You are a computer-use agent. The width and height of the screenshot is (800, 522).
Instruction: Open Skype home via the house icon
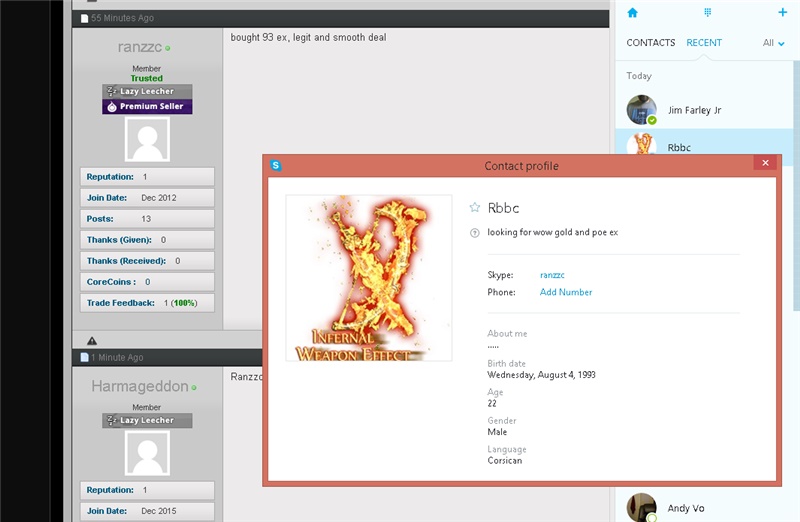pos(632,13)
